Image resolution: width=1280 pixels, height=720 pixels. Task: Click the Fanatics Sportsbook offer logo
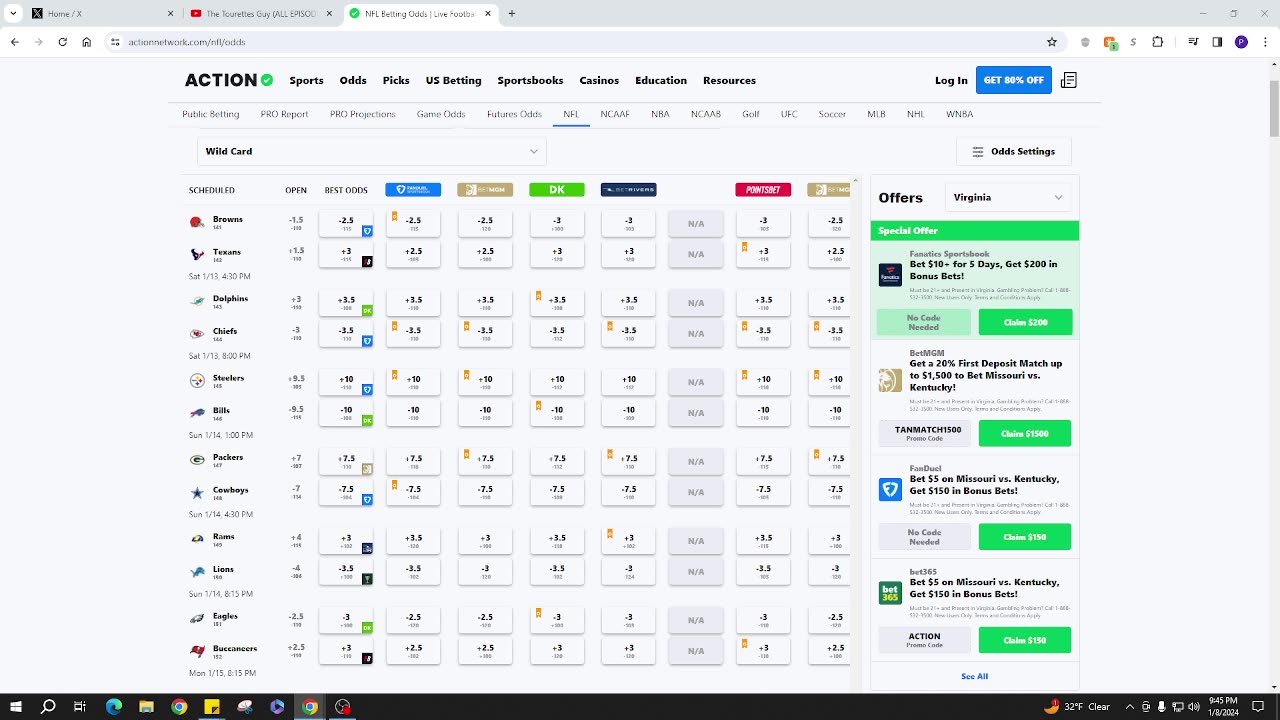click(x=890, y=275)
